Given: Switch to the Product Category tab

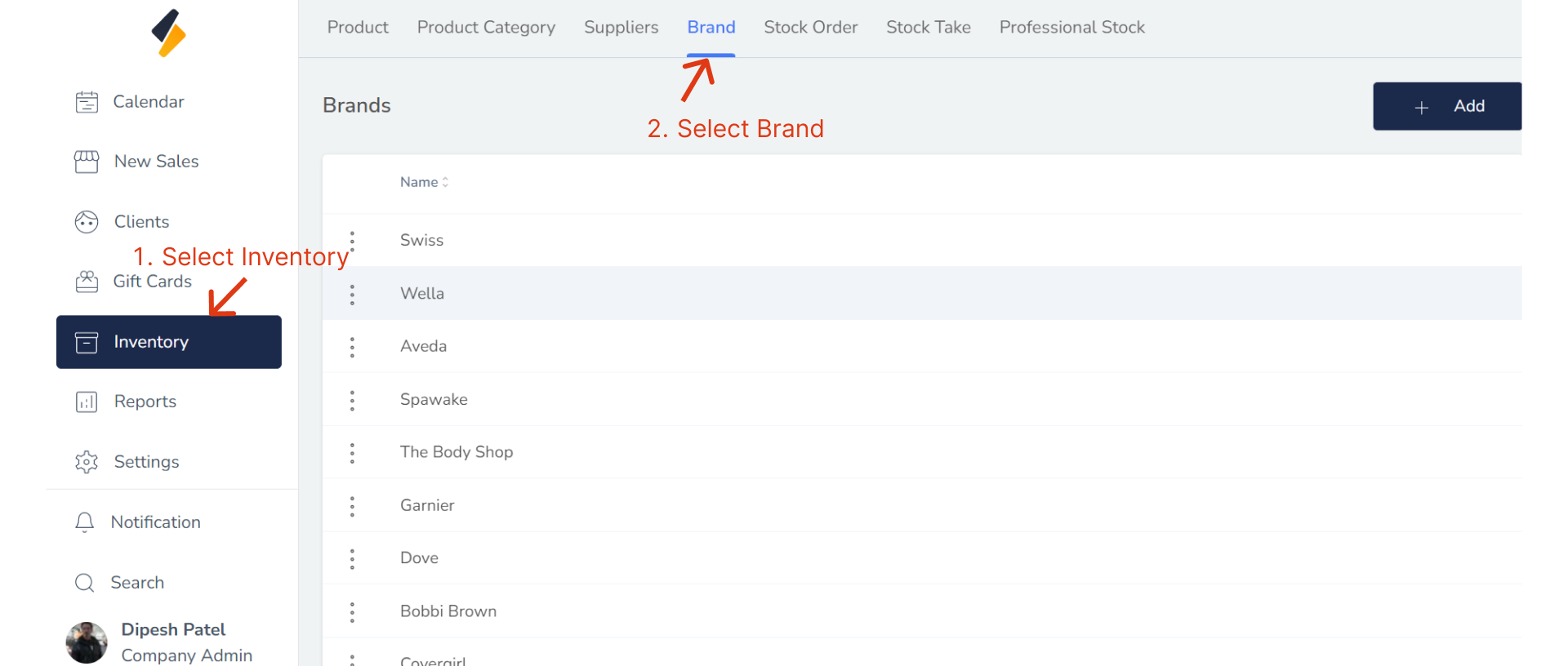Looking at the screenshot, I should pos(486,28).
